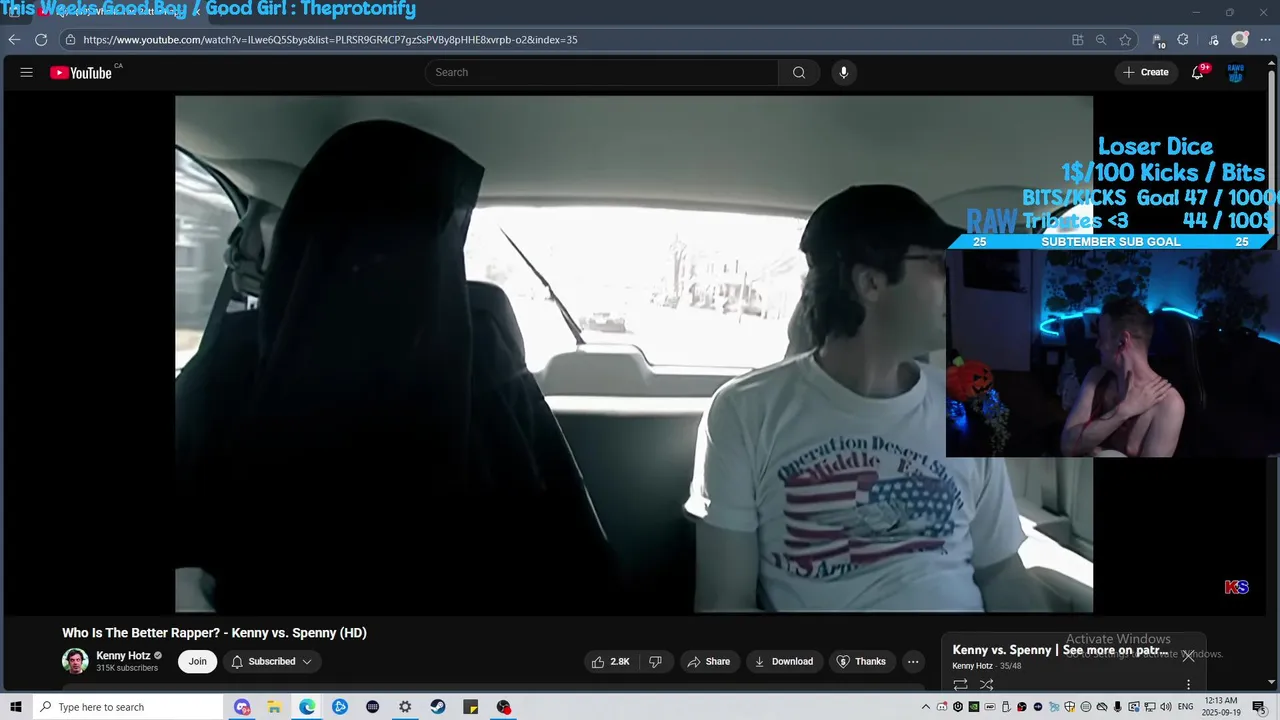Click the YouTube search magnifier button
This screenshot has height=720, width=1280.
[x=799, y=72]
